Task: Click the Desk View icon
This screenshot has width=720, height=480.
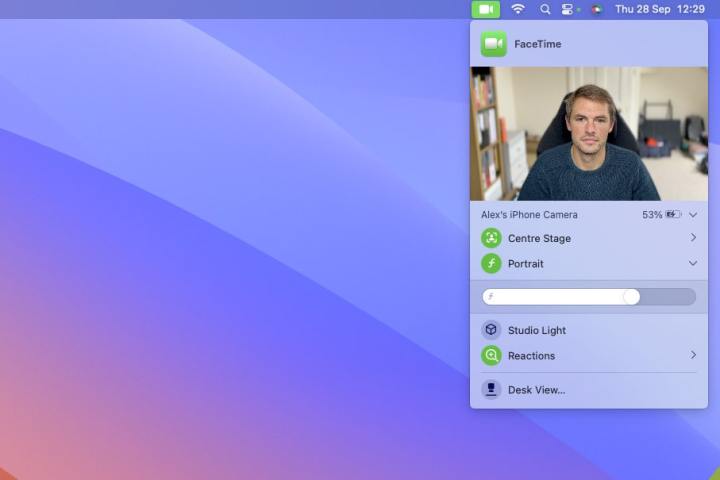Action: point(491,390)
